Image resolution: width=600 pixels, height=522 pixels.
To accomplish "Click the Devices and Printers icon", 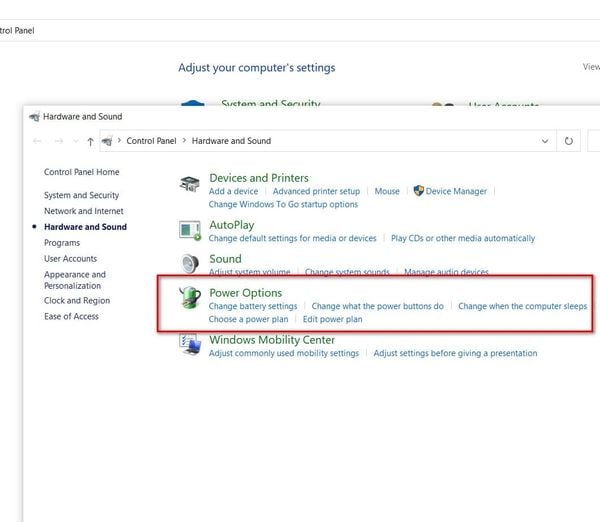I will pyautogui.click(x=189, y=184).
